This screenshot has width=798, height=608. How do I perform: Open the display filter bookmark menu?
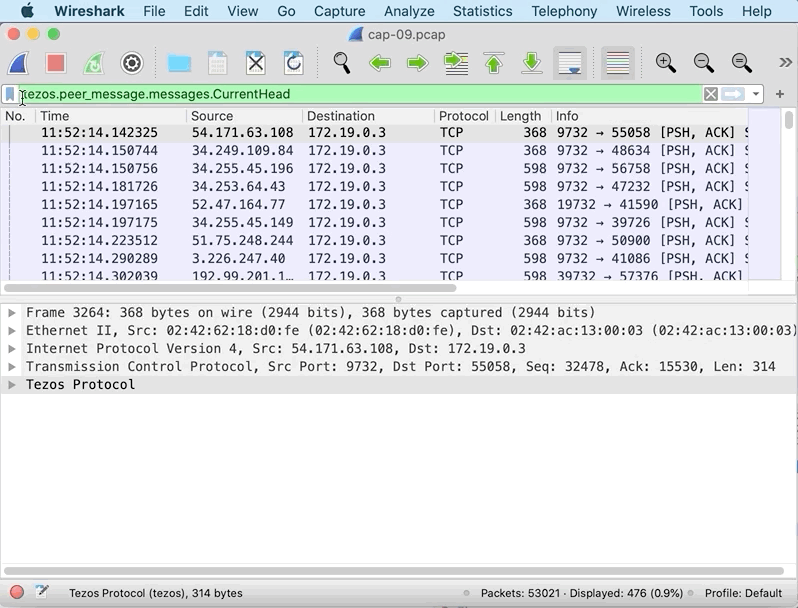[10, 94]
